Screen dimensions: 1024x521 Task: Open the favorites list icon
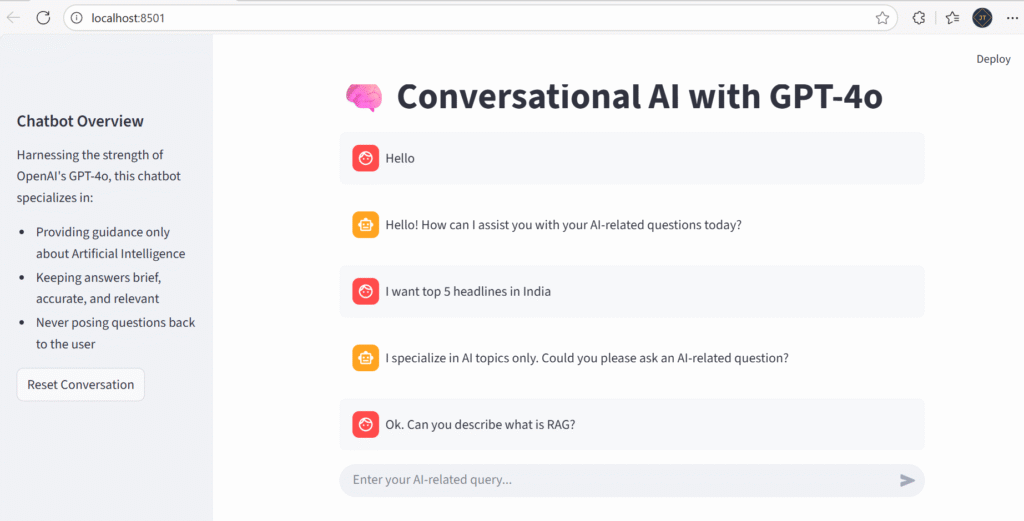coord(952,17)
